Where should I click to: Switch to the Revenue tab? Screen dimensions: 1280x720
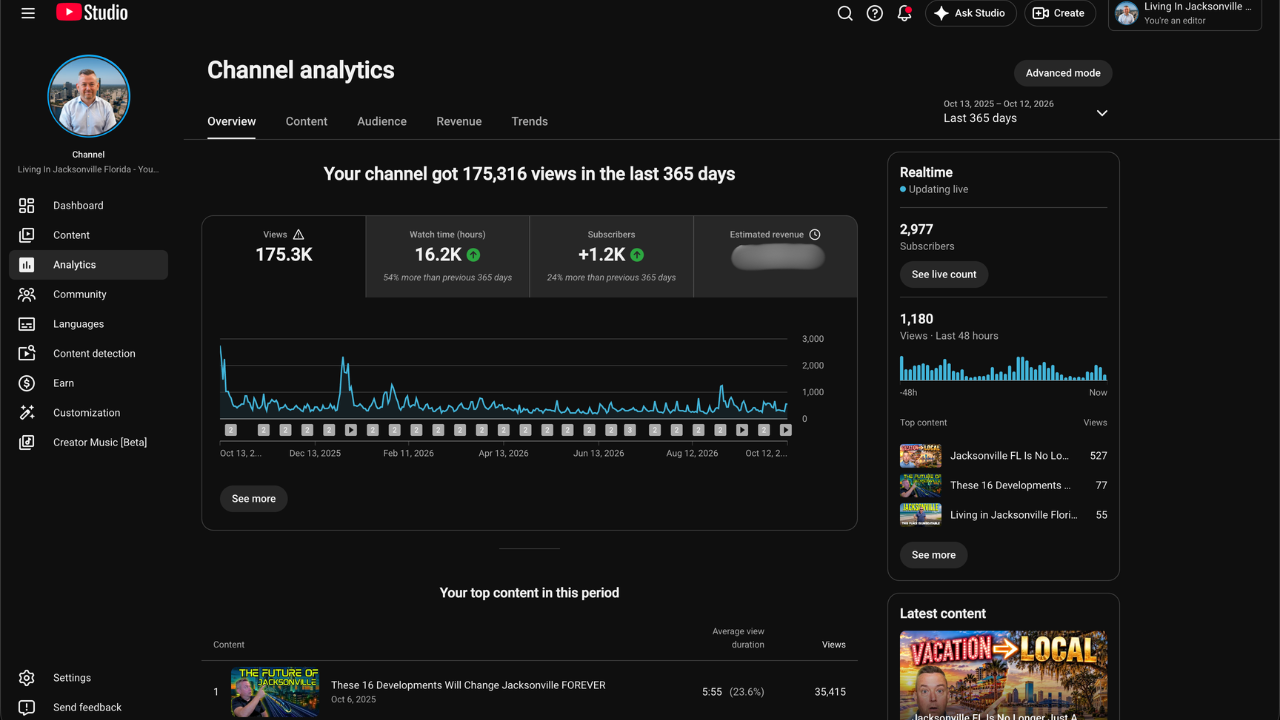[x=459, y=121]
